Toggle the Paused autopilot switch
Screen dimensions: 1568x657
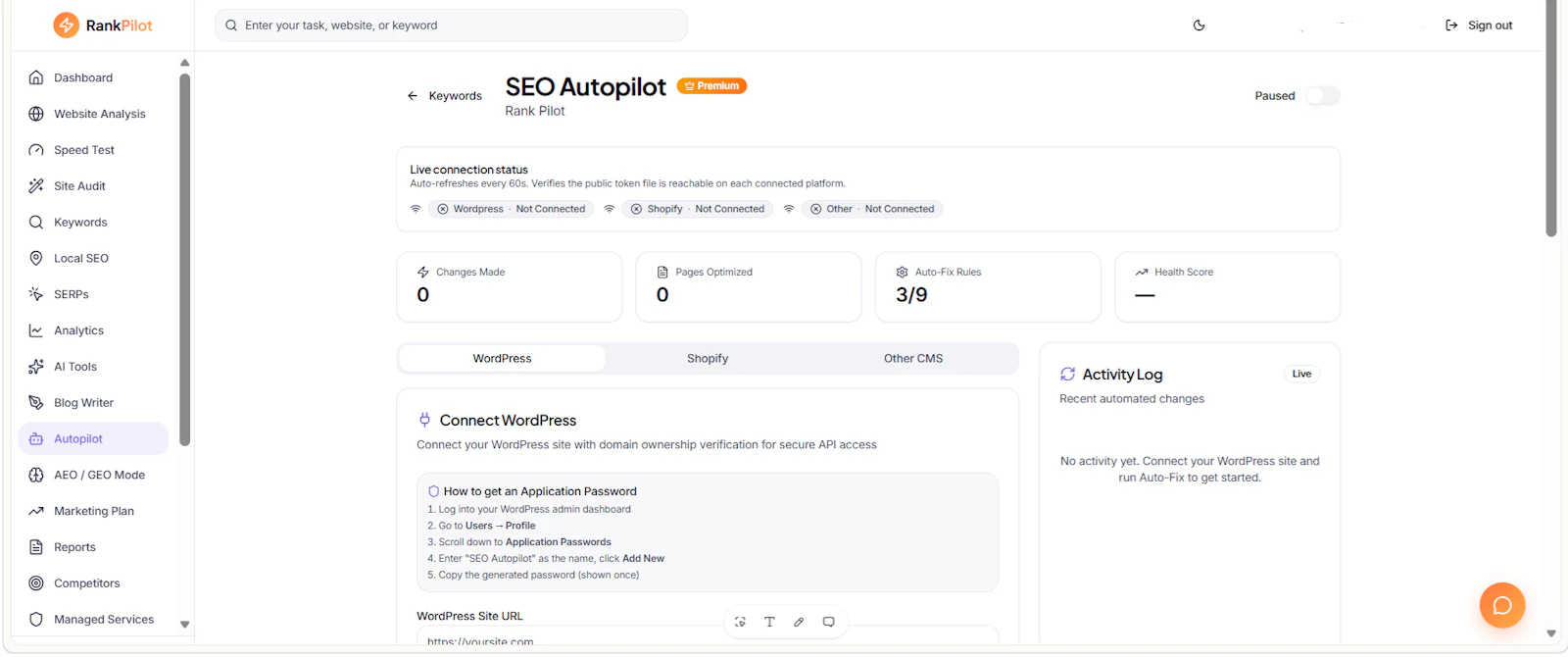point(1322,96)
